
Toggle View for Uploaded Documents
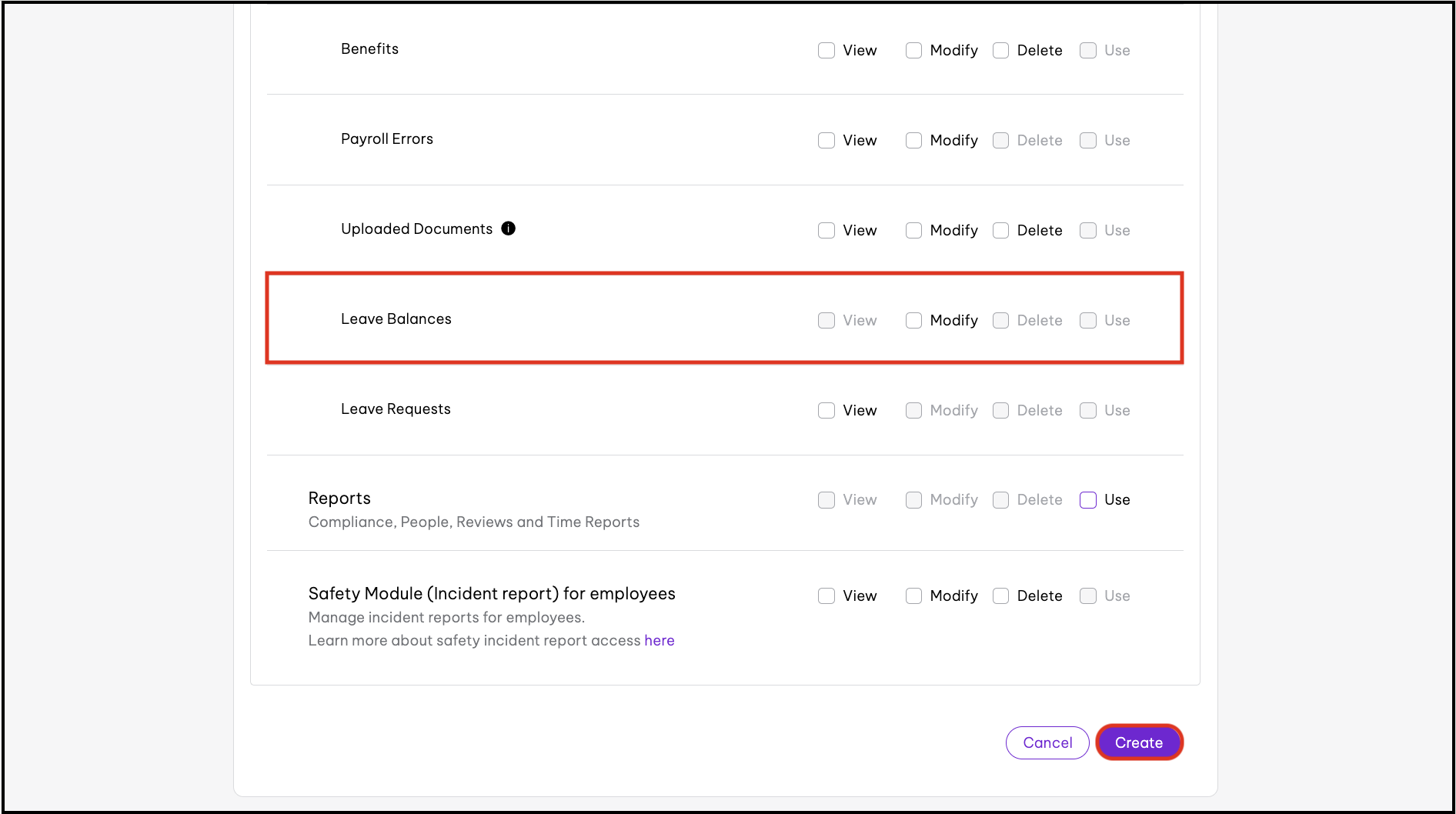tap(827, 231)
